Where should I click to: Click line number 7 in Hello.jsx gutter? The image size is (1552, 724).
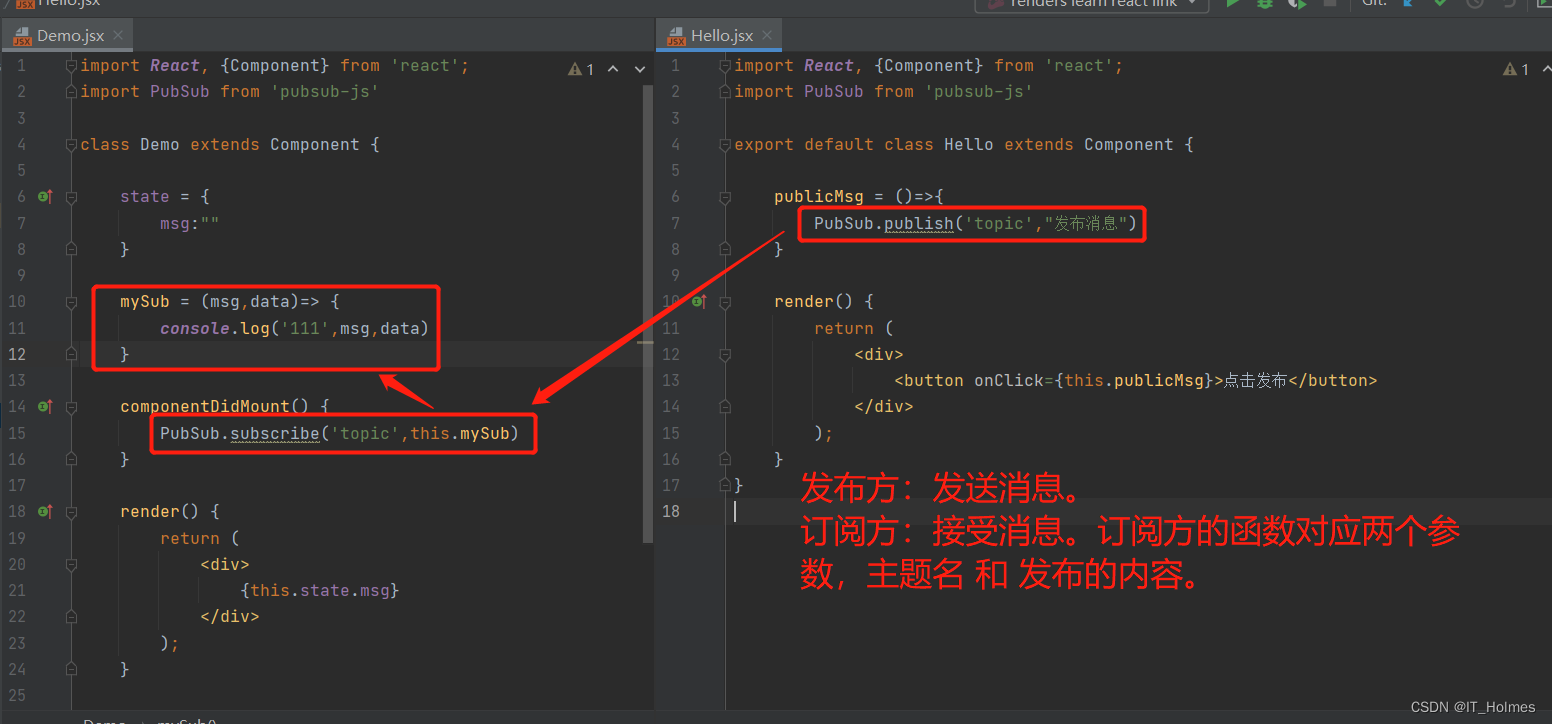tap(675, 223)
